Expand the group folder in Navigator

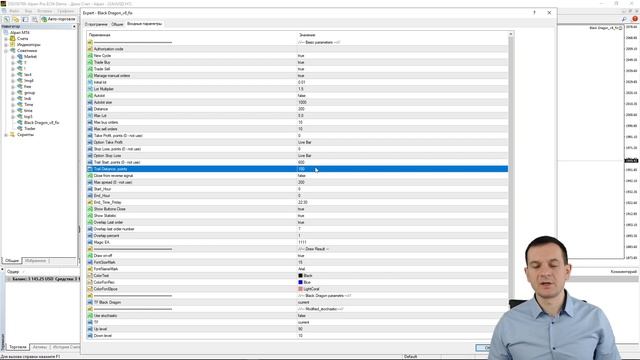coord(13,93)
